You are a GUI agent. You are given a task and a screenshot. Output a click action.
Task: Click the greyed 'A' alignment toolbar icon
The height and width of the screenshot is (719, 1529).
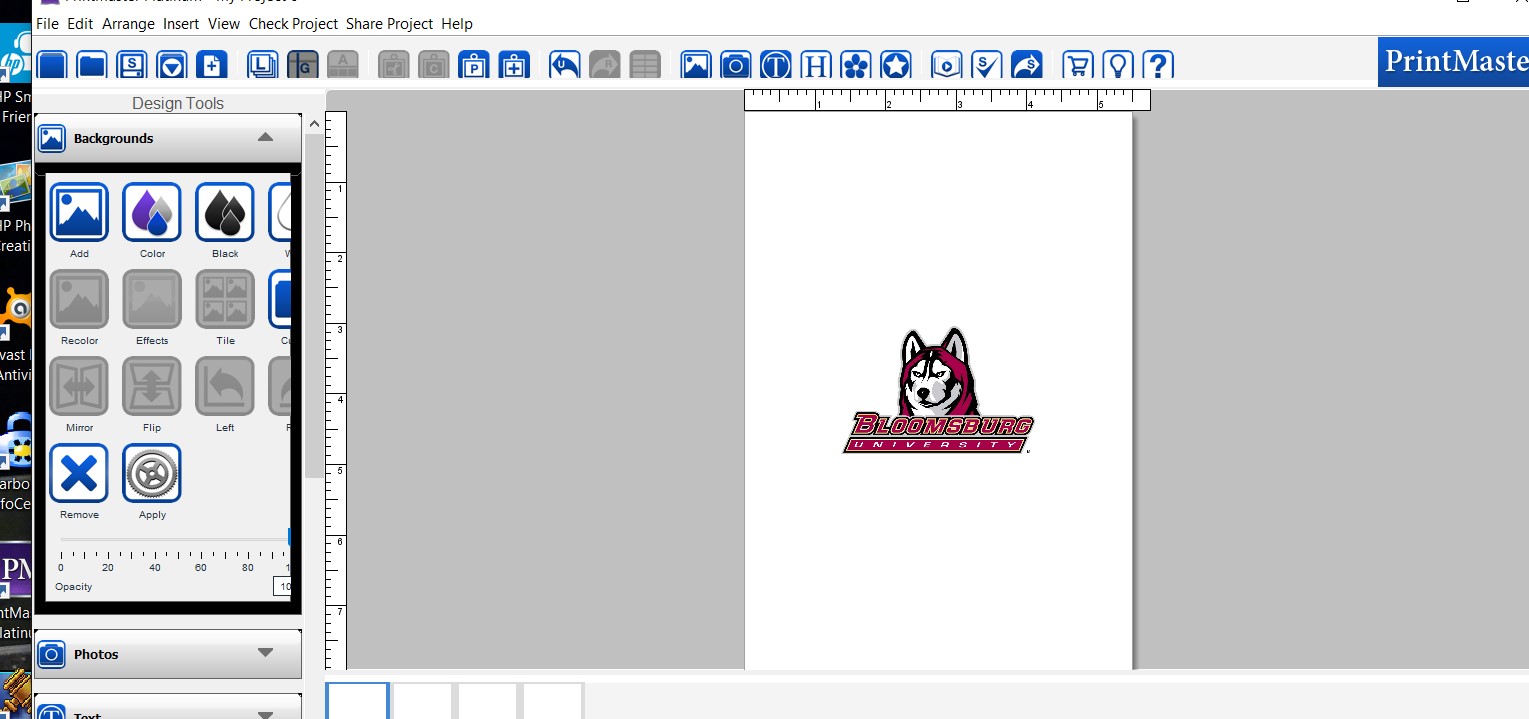343,65
